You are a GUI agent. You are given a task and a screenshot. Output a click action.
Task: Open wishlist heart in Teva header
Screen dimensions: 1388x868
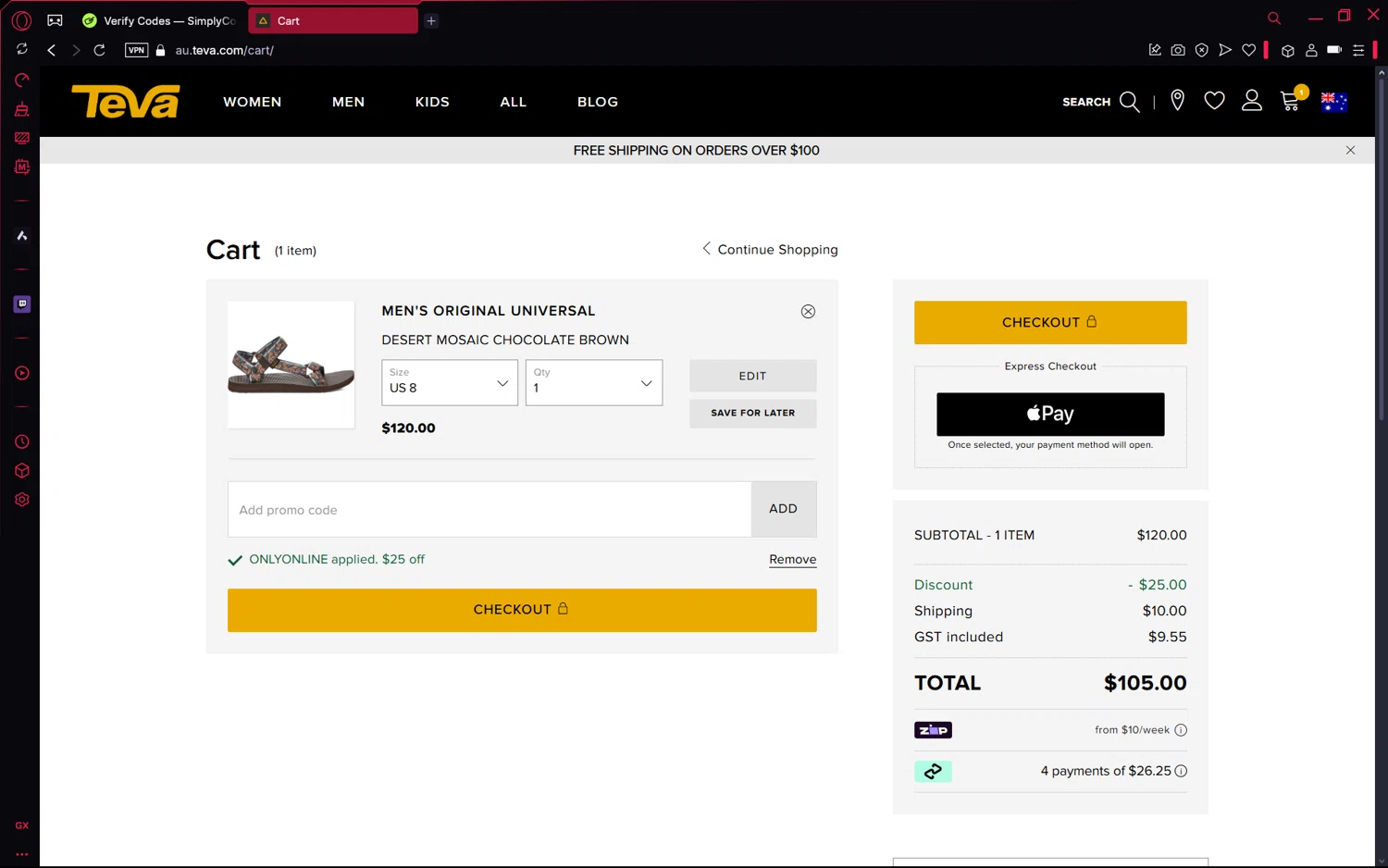coord(1214,101)
